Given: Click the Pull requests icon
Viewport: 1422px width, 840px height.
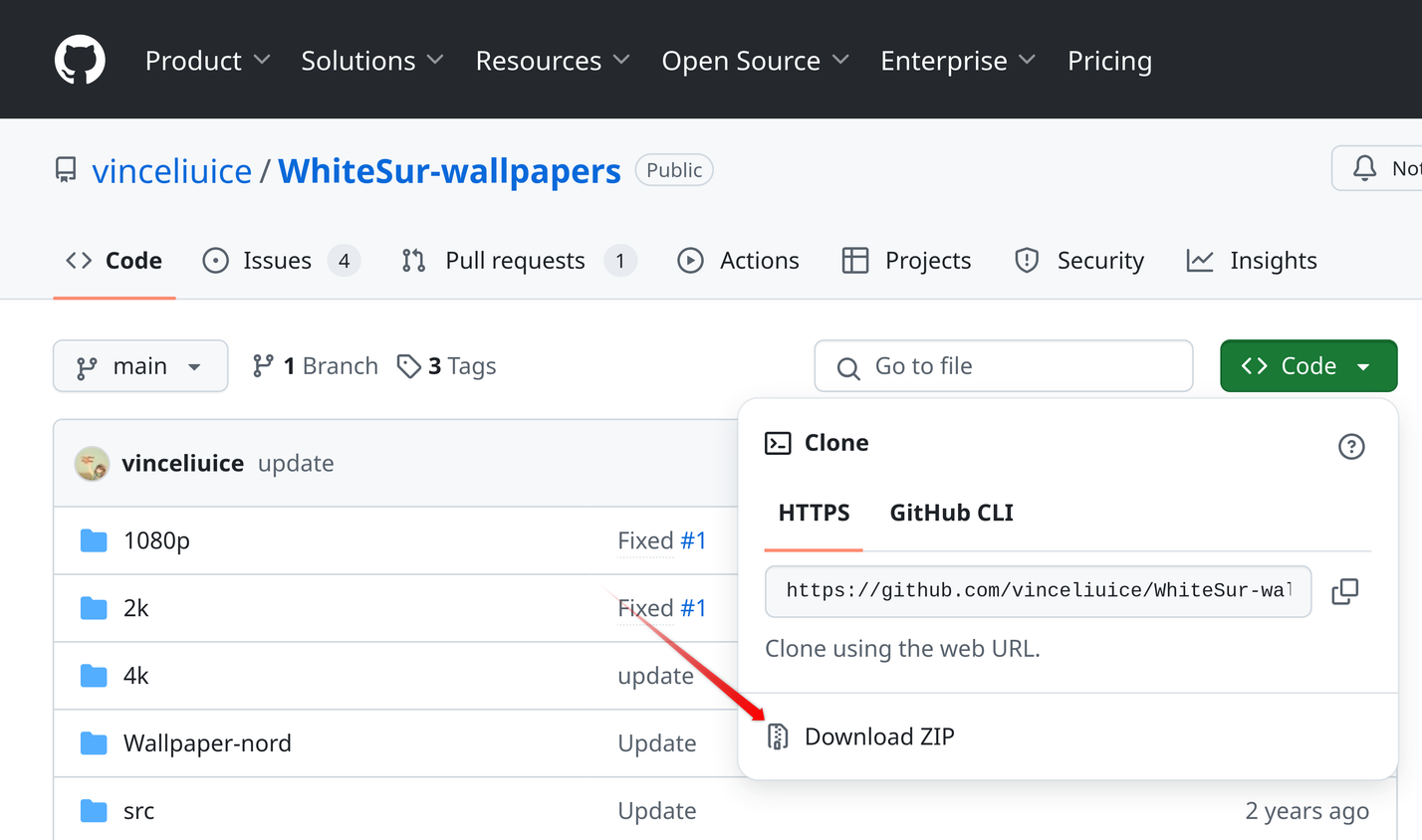Looking at the screenshot, I should pyautogui.click(x=413, y=261).
